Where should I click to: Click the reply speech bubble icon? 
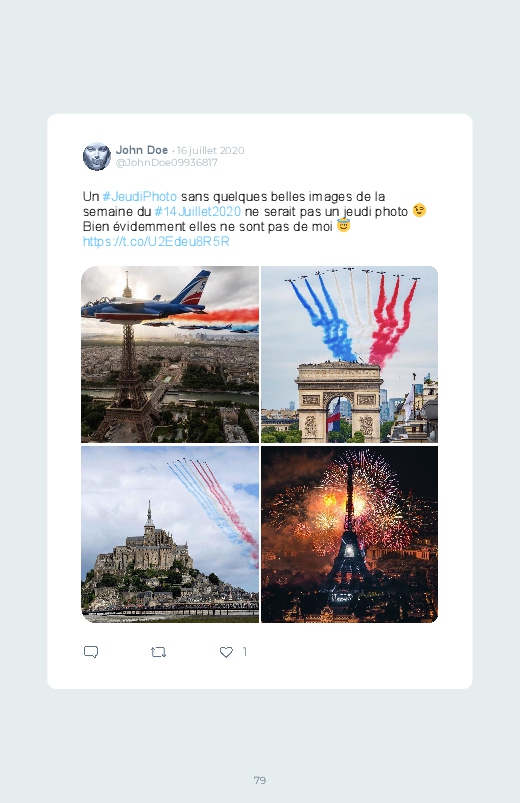click(91, 652)
